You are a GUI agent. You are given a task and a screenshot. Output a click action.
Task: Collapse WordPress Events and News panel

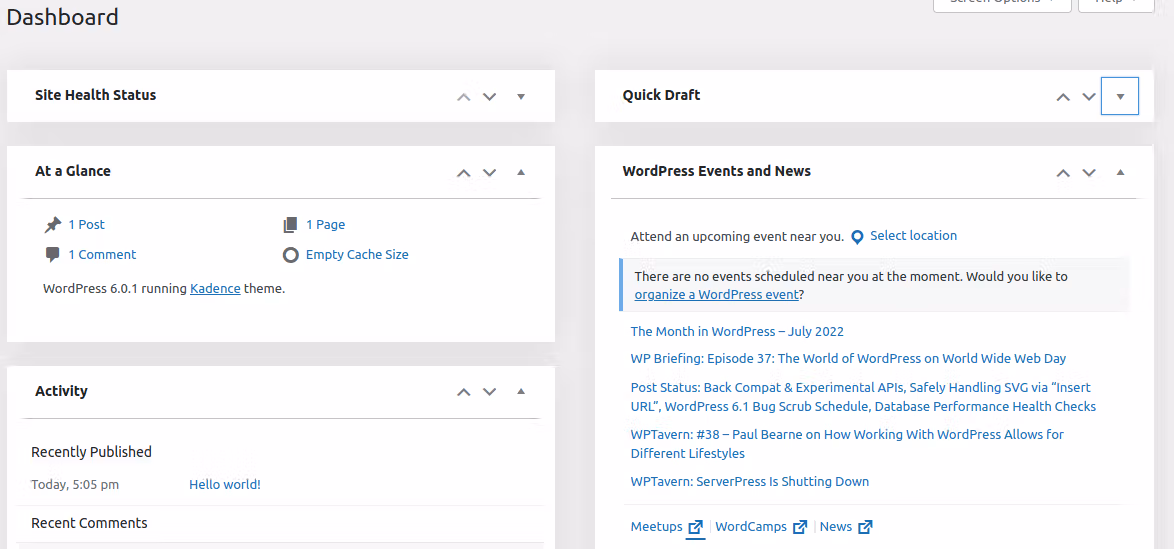tap(1120, 172)
